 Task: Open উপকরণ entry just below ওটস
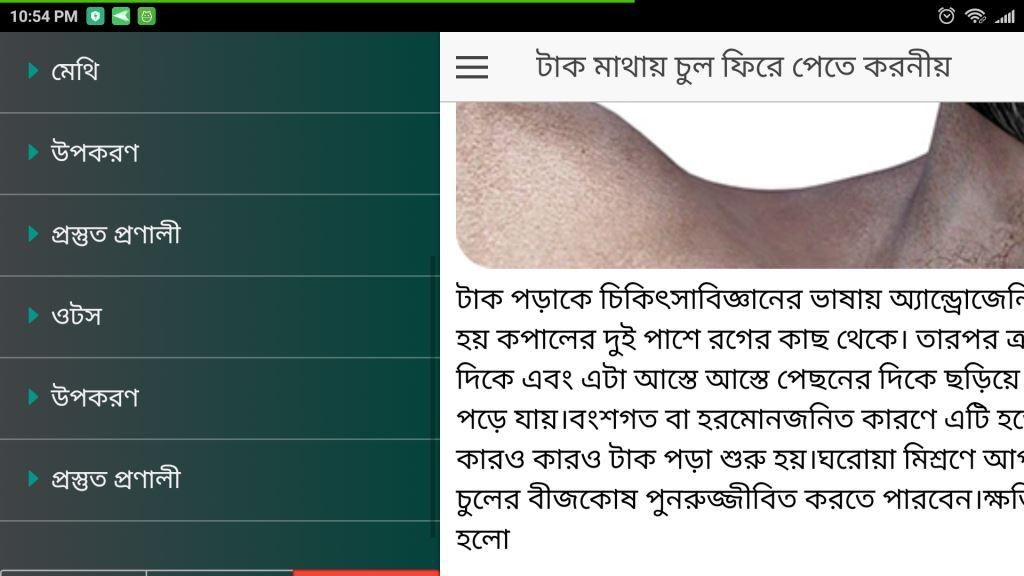(219, 398)
